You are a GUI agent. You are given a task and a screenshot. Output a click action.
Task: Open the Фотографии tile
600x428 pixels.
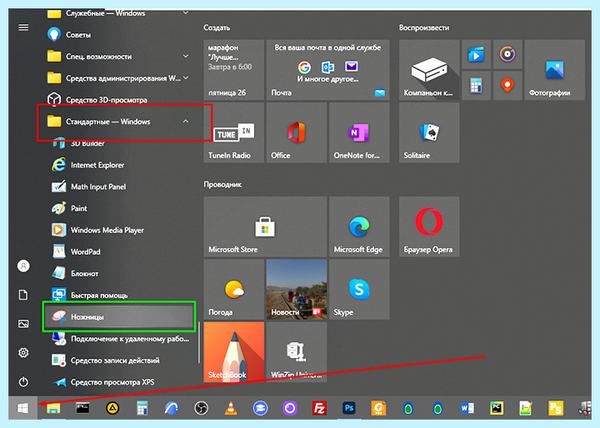click(x=554, y=70)
